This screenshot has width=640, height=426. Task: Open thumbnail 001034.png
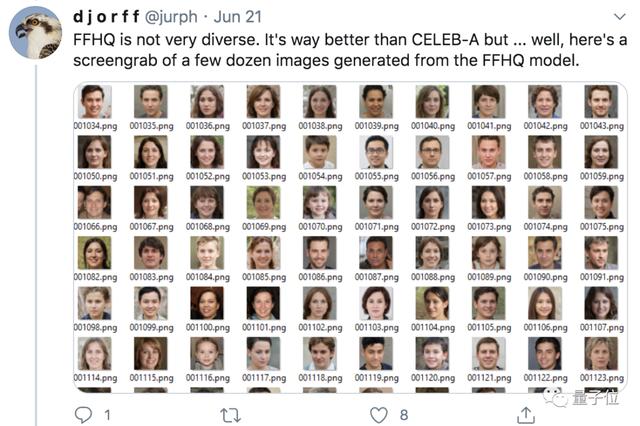[x=95, y=102]
